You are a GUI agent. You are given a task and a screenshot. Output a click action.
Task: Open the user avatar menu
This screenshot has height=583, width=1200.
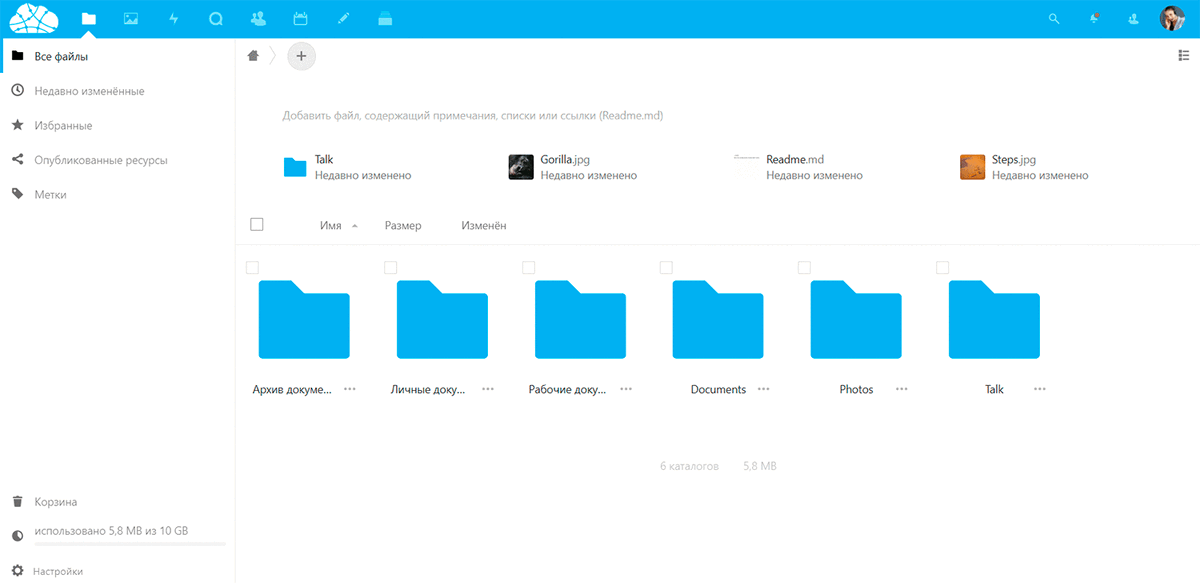1171,18
